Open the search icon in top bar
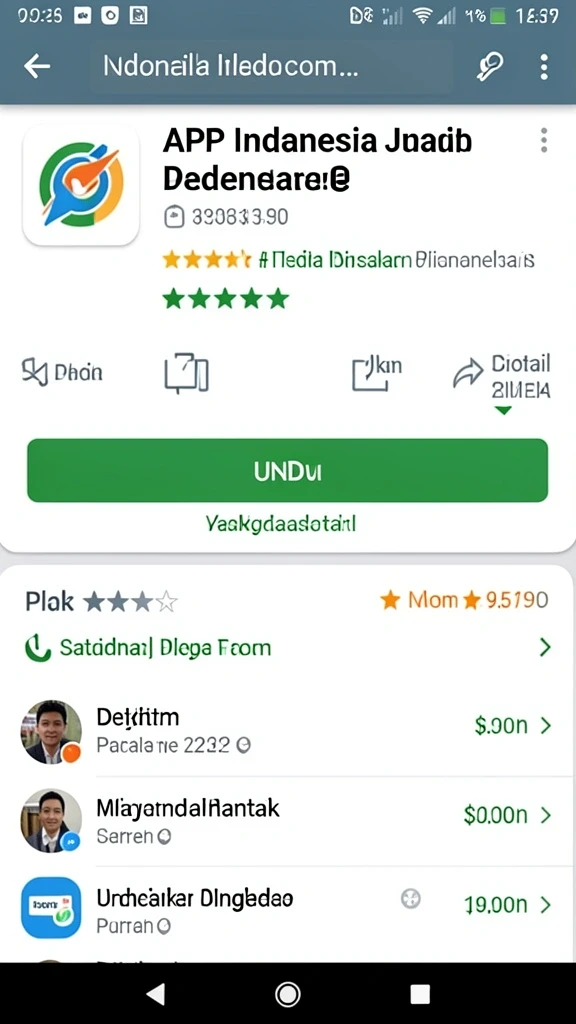The image size is (576, 1024). (x=489, y=66)
